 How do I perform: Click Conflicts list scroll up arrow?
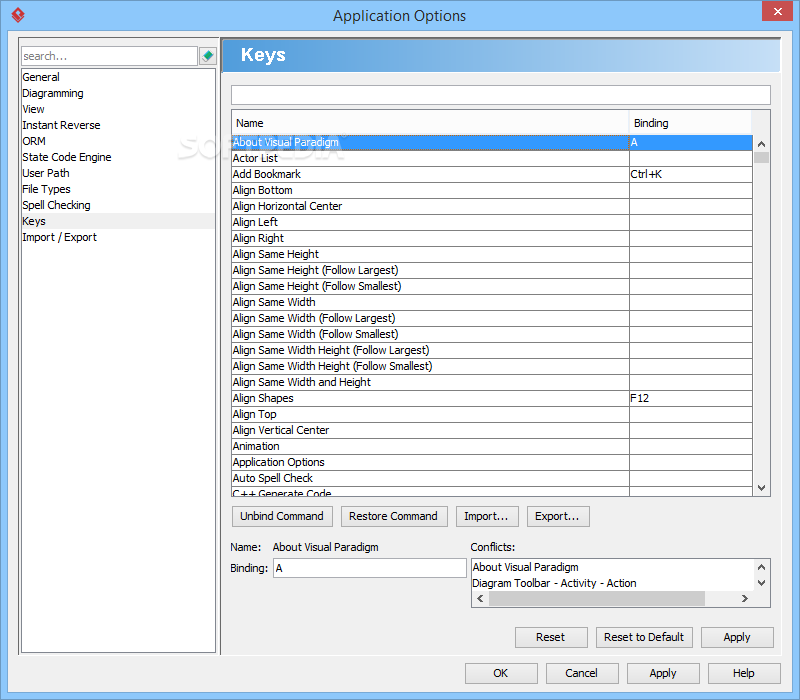pyautogui.click(x=761, y=567)
